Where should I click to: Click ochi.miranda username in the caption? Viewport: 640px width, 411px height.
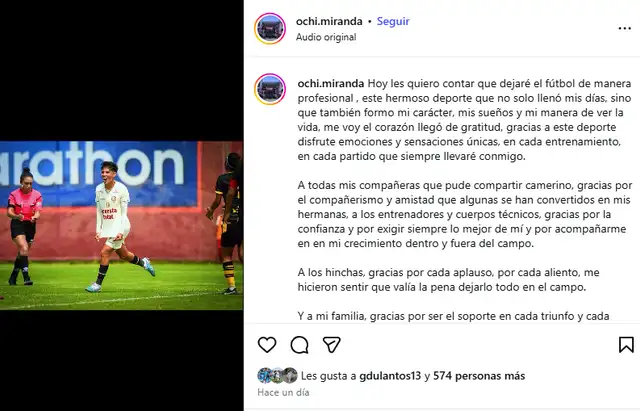tap(331, 84)
